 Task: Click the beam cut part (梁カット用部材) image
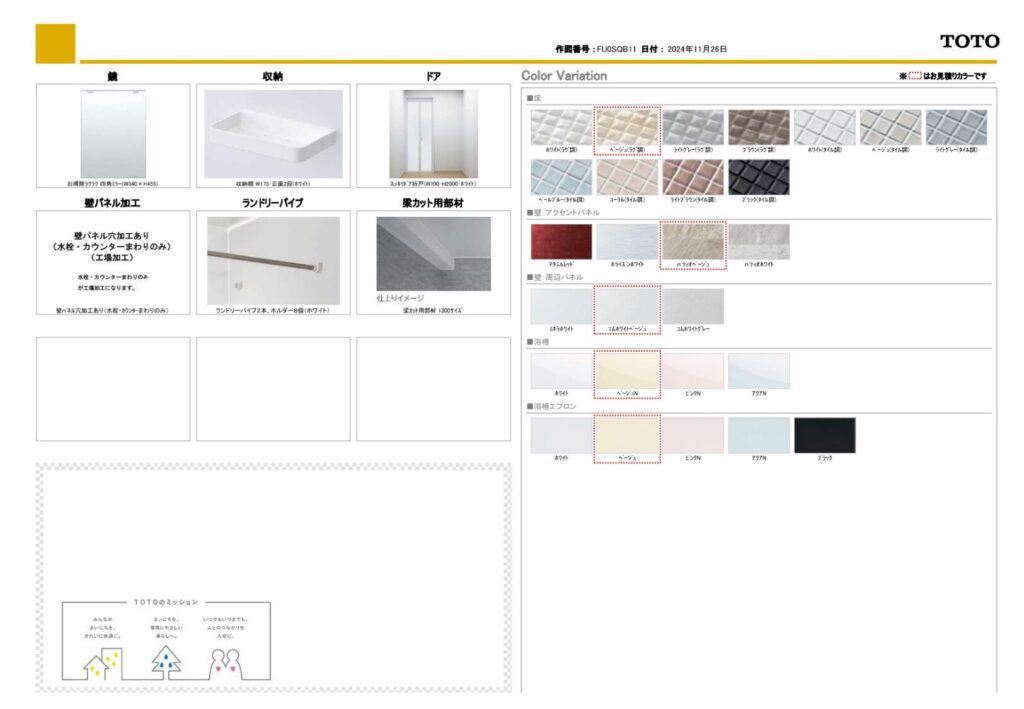pyautogui.click(x=433, y=253)
